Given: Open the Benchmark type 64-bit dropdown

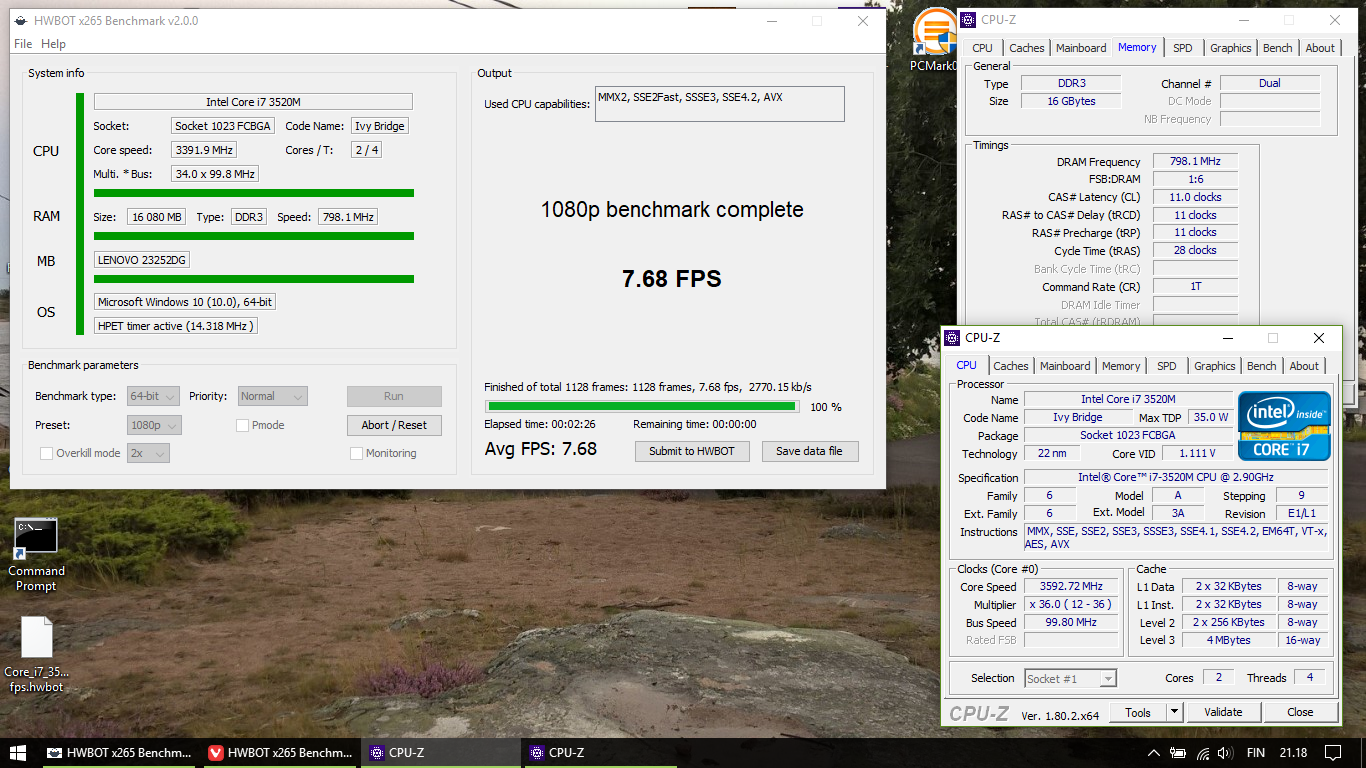Looking at the screenshot, I should coord(155,396).
